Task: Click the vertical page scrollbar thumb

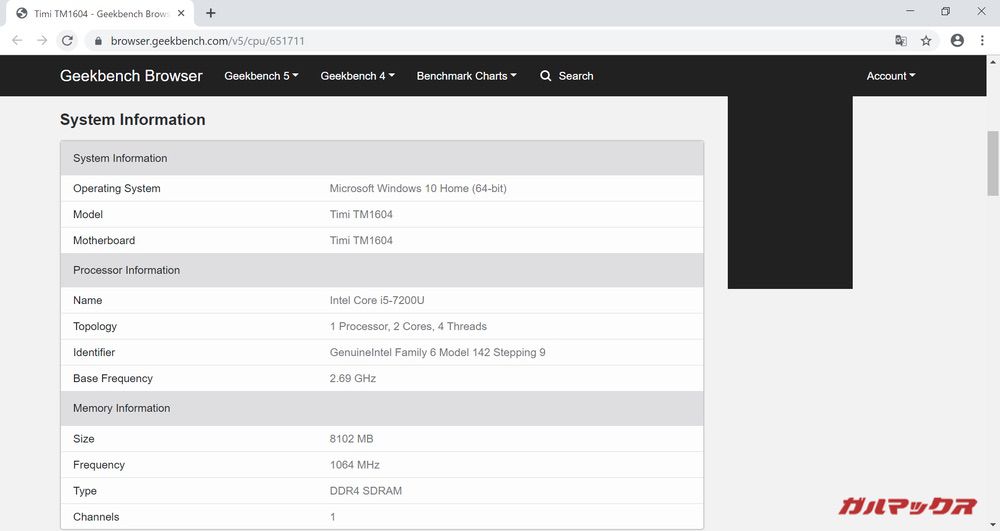Action: tap(992, 163)
